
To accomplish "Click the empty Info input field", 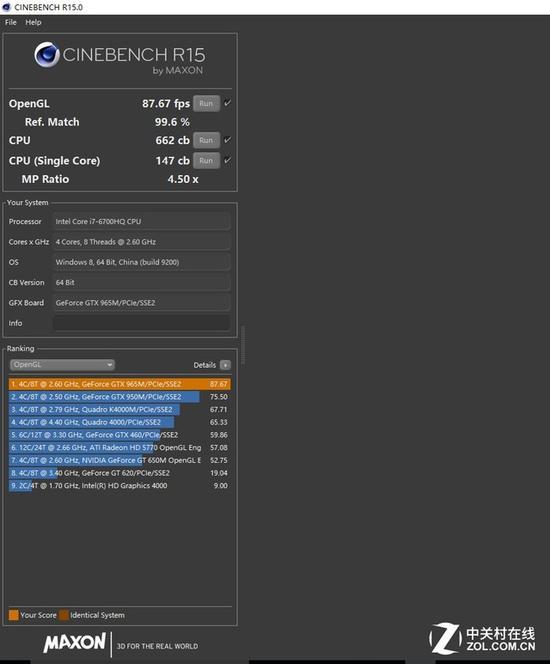I will point(141,323).
